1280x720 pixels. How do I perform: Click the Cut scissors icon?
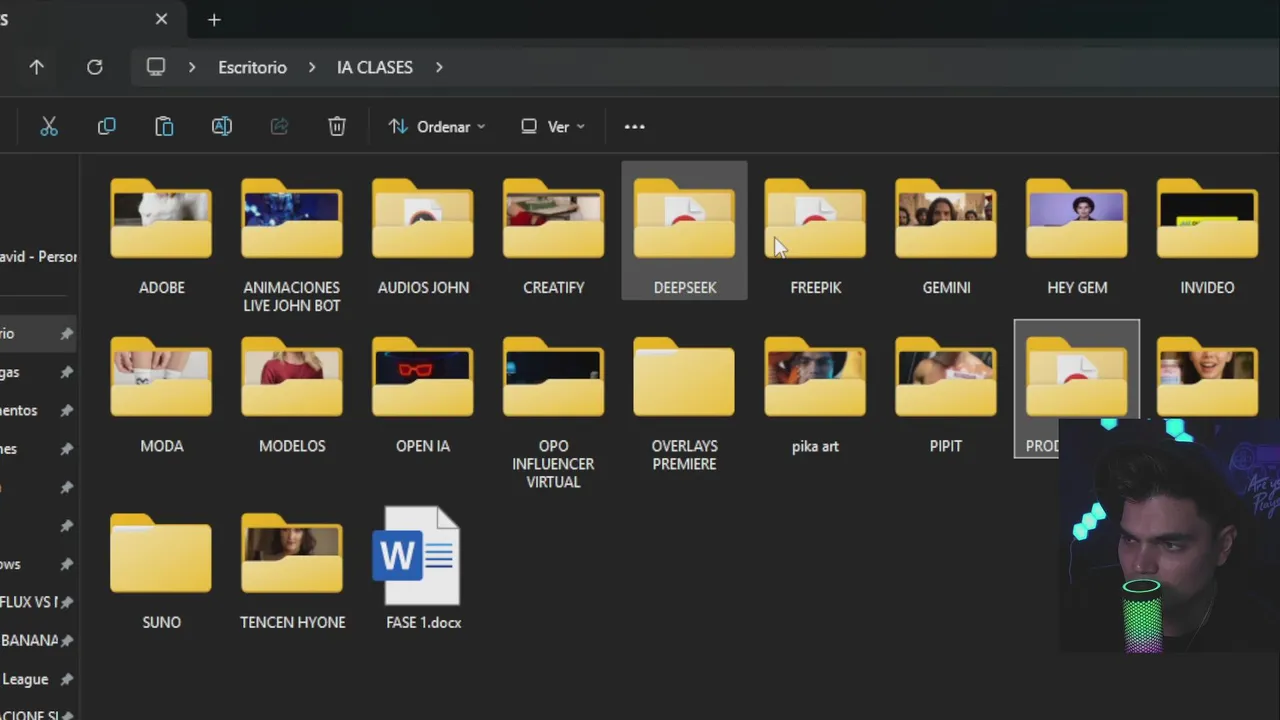pyautogui.click(x=49, y=127)
